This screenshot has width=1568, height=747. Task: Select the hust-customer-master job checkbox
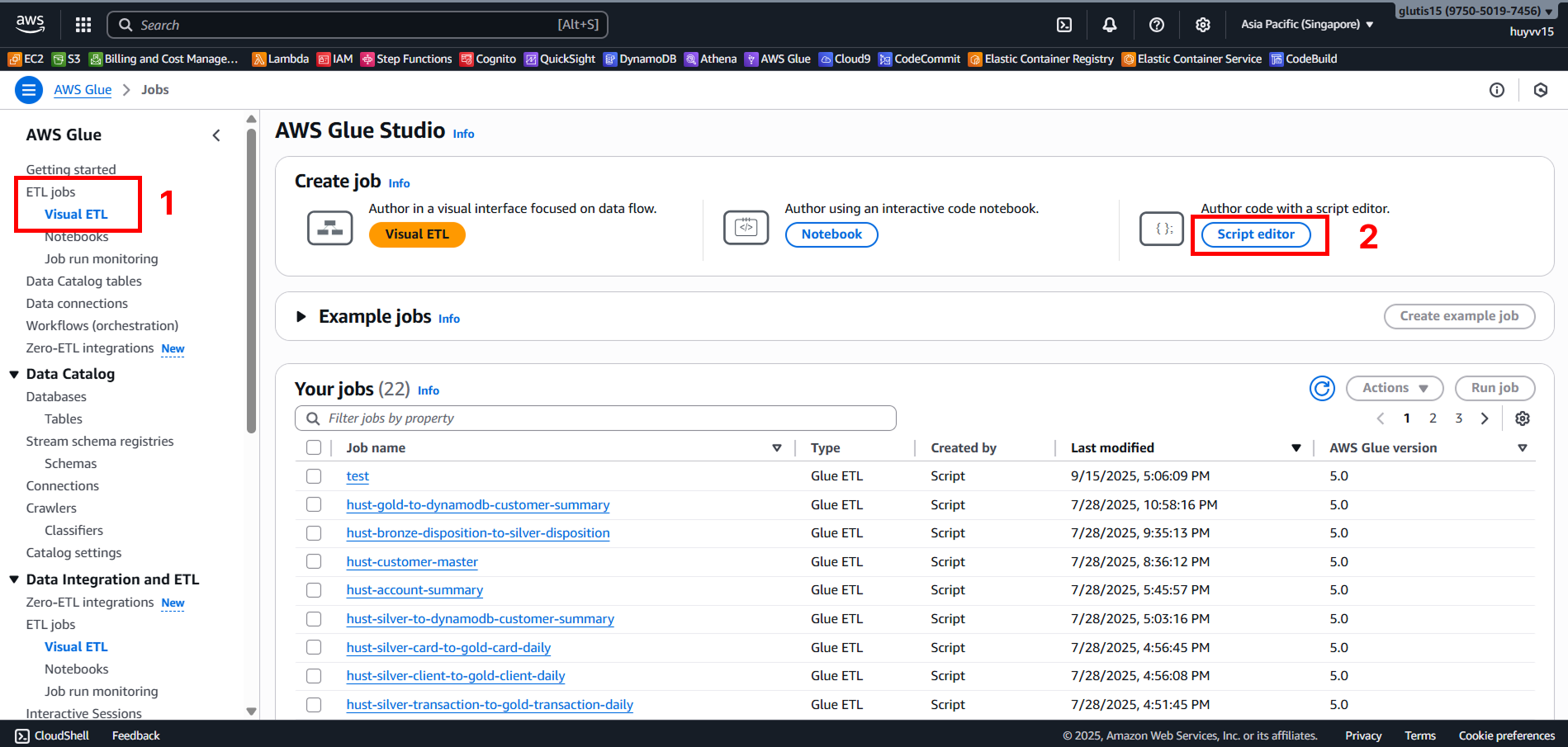(x=314, y=562)
